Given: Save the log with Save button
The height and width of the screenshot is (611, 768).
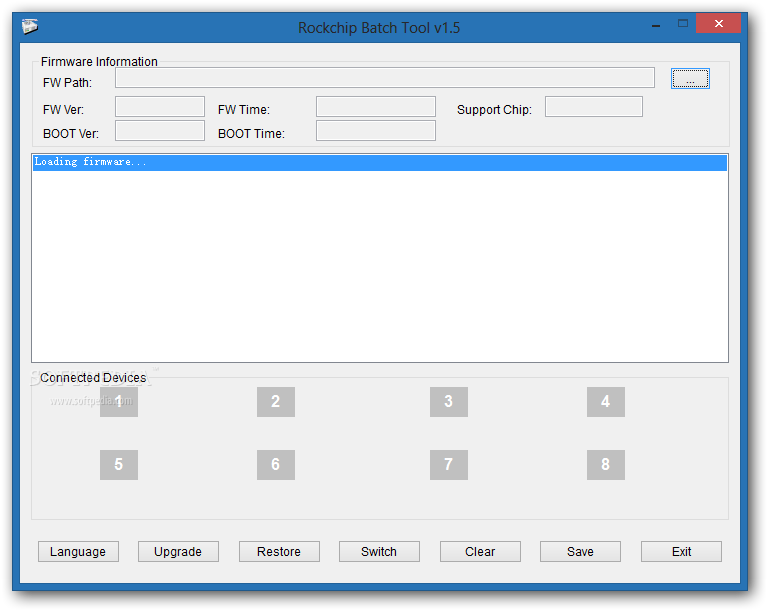Looking at the screenshot, I should (x=580, y=552).
